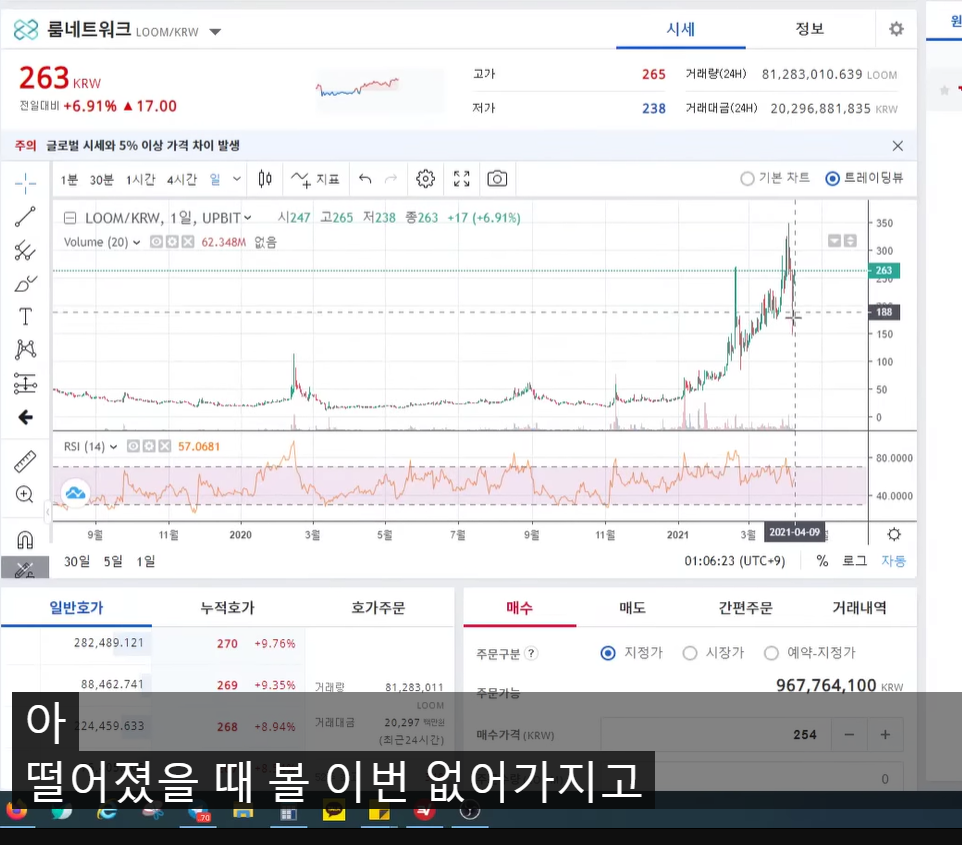Move pane down with arrow button
Image resolution: width=962 pixels, height=845 pixels.
tap(834, 241)
